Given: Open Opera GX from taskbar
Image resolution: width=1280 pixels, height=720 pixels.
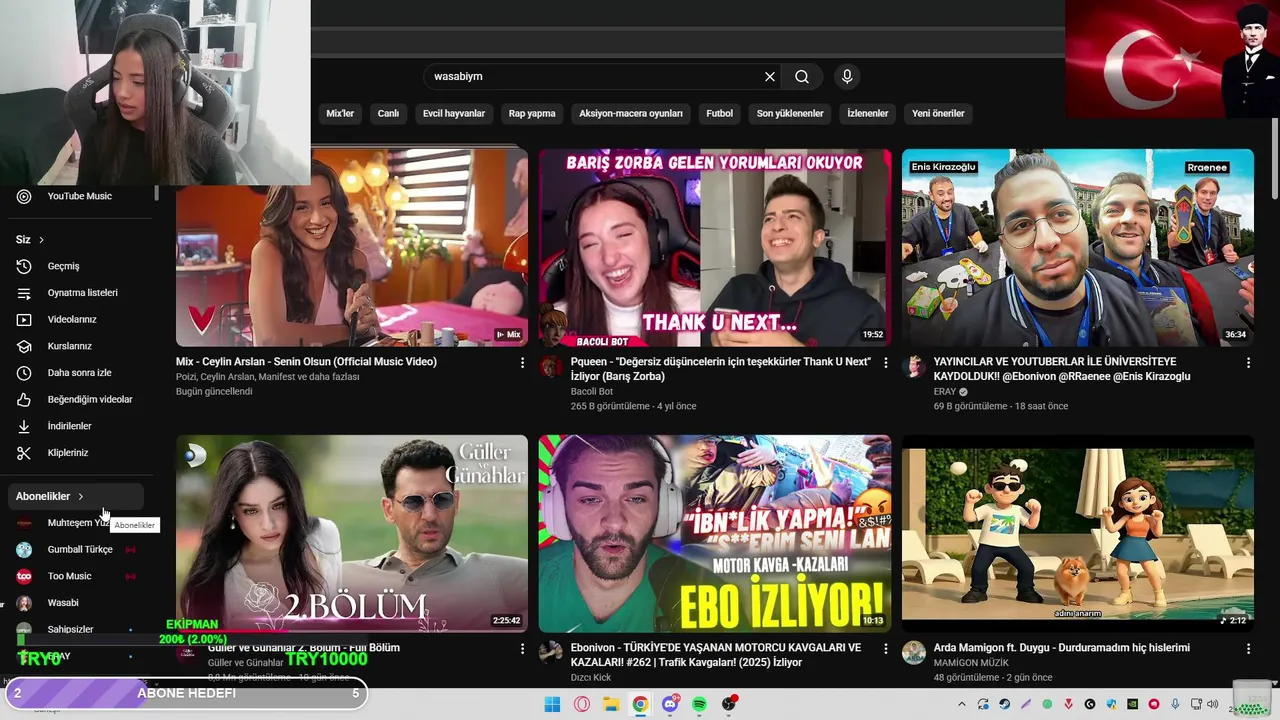Looking at the screenshot, I should click(x=582, y=704).
